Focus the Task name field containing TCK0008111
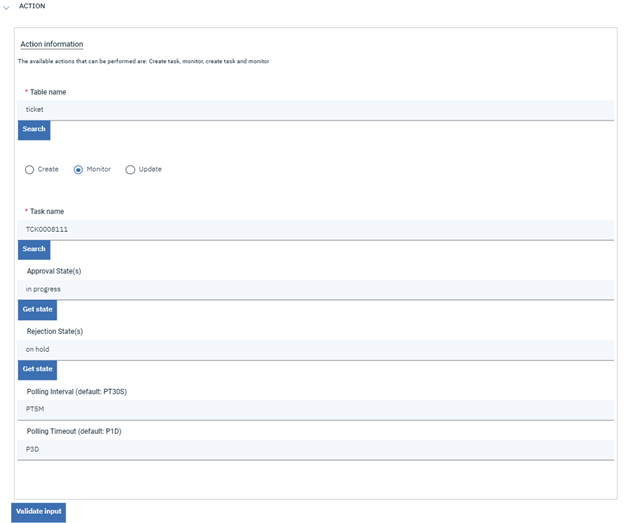This screenshot has width=624, height=523. (x=315, y=229)
